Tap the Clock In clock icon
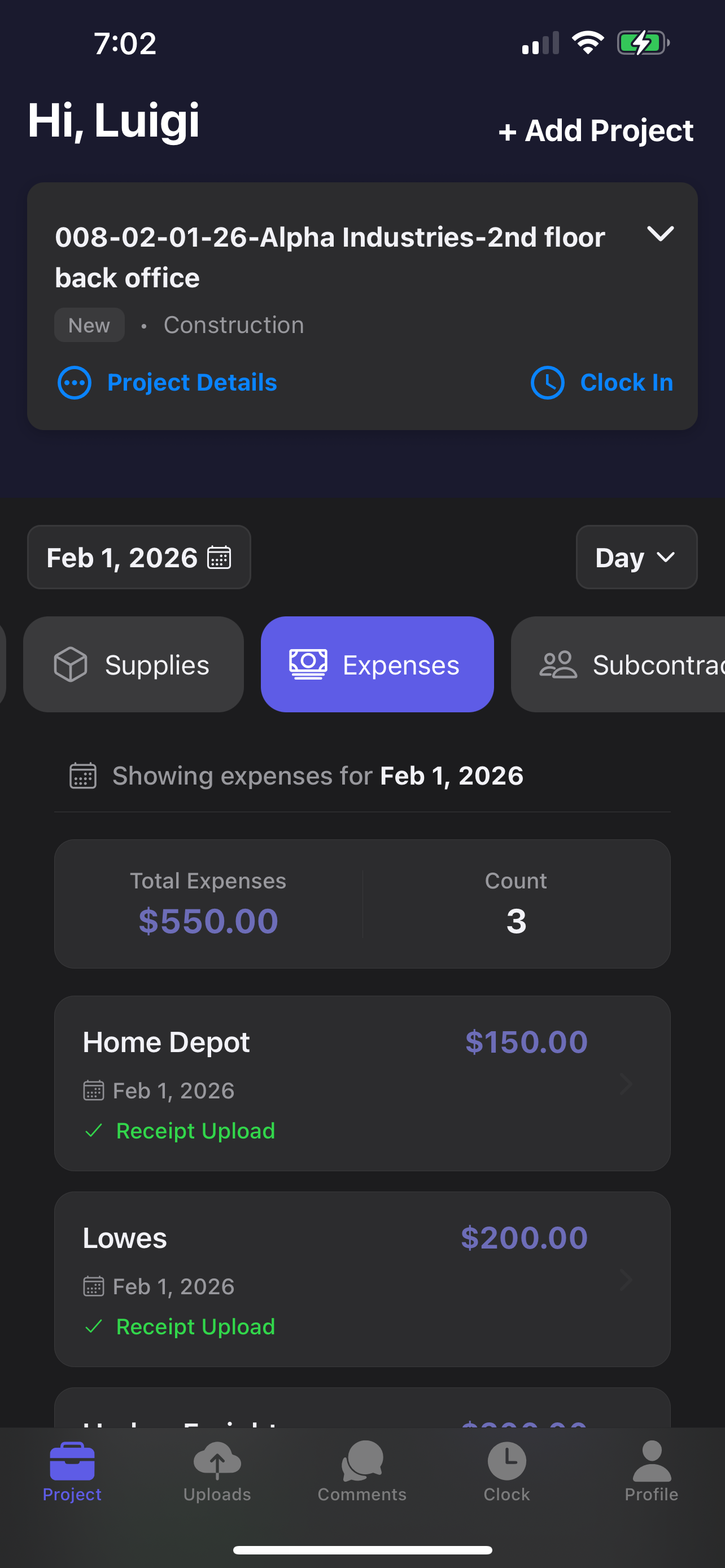 (547, 383)
